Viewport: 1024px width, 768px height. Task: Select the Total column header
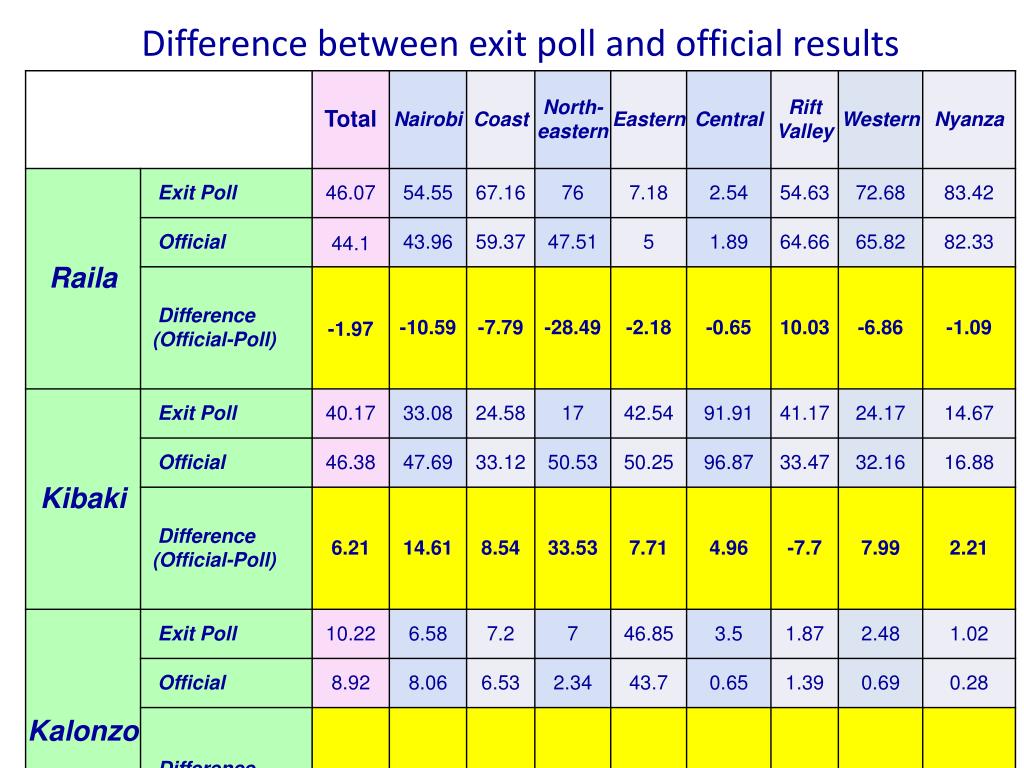[351, 120]
